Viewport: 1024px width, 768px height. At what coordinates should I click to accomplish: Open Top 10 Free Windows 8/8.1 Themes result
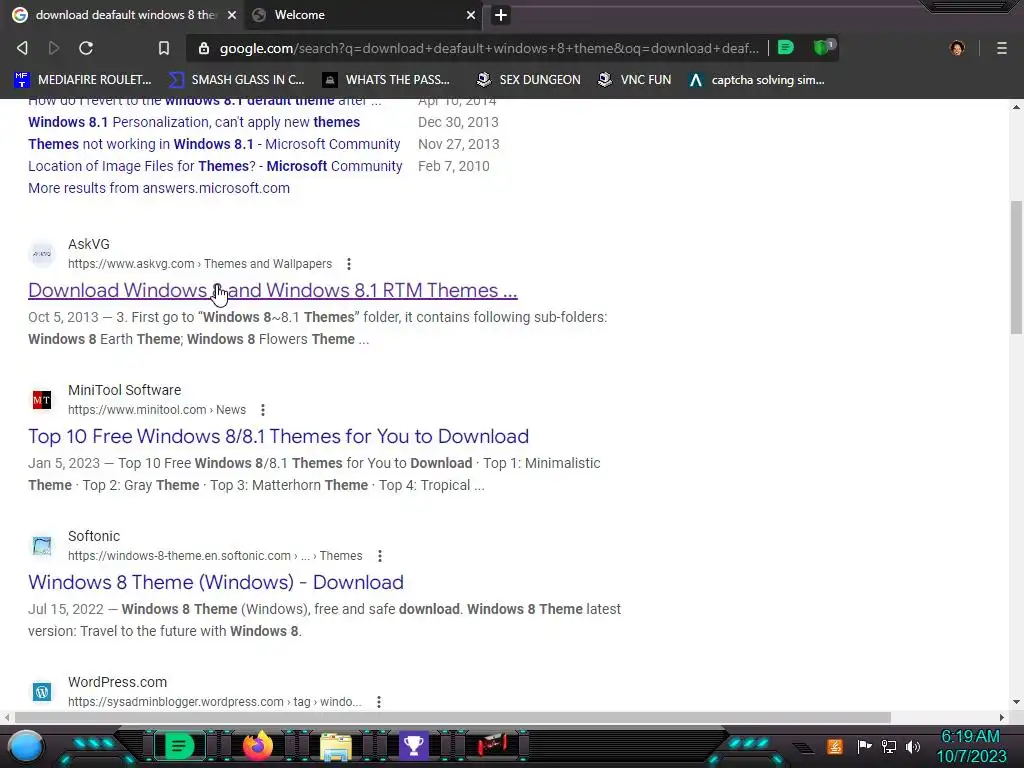(278, 436)
